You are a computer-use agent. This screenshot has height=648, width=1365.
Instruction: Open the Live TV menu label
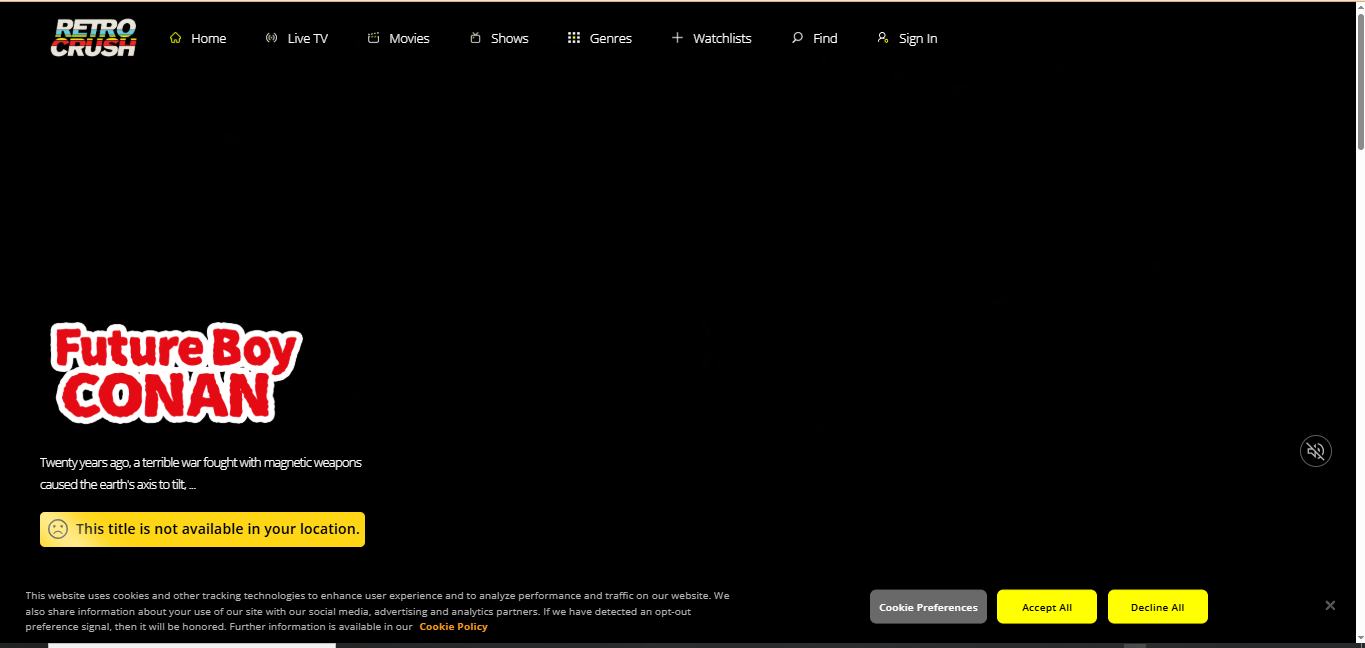[x=308, y=38]
